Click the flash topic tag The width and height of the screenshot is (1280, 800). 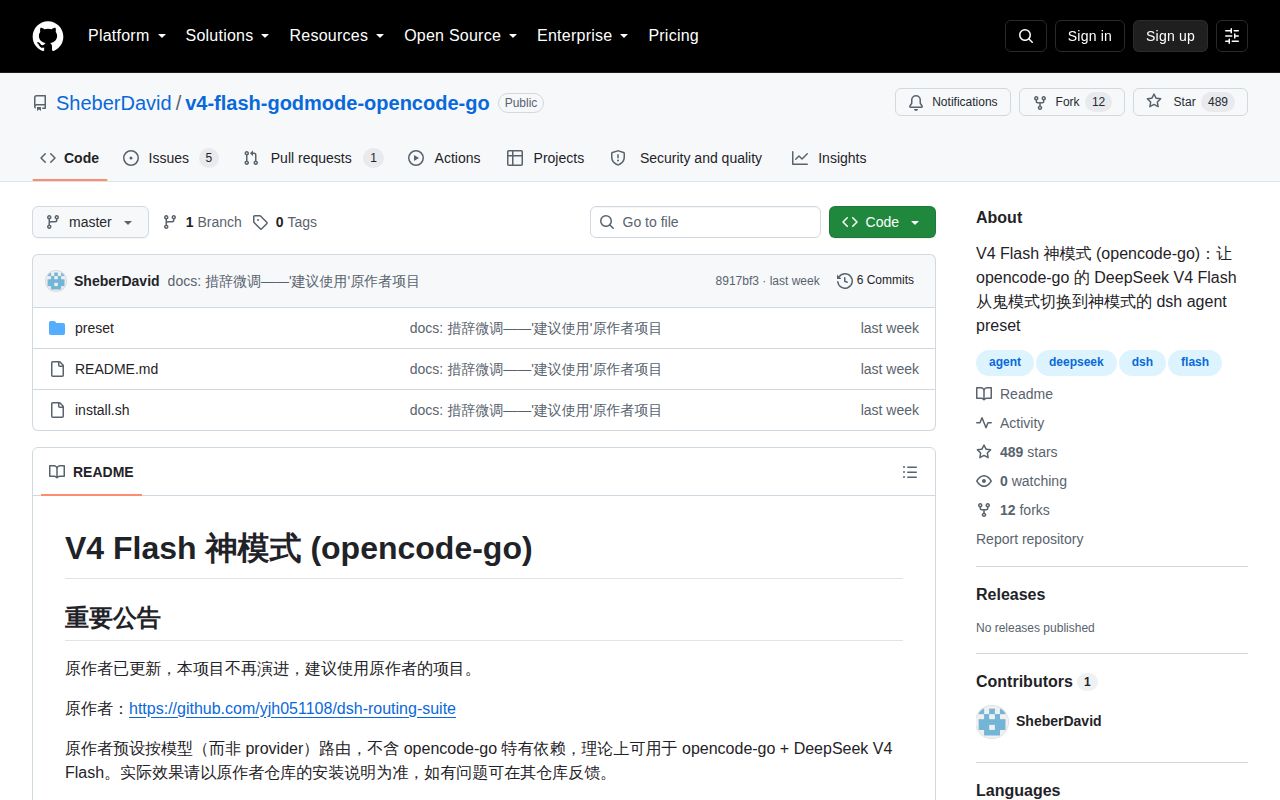pos(1195,362)
